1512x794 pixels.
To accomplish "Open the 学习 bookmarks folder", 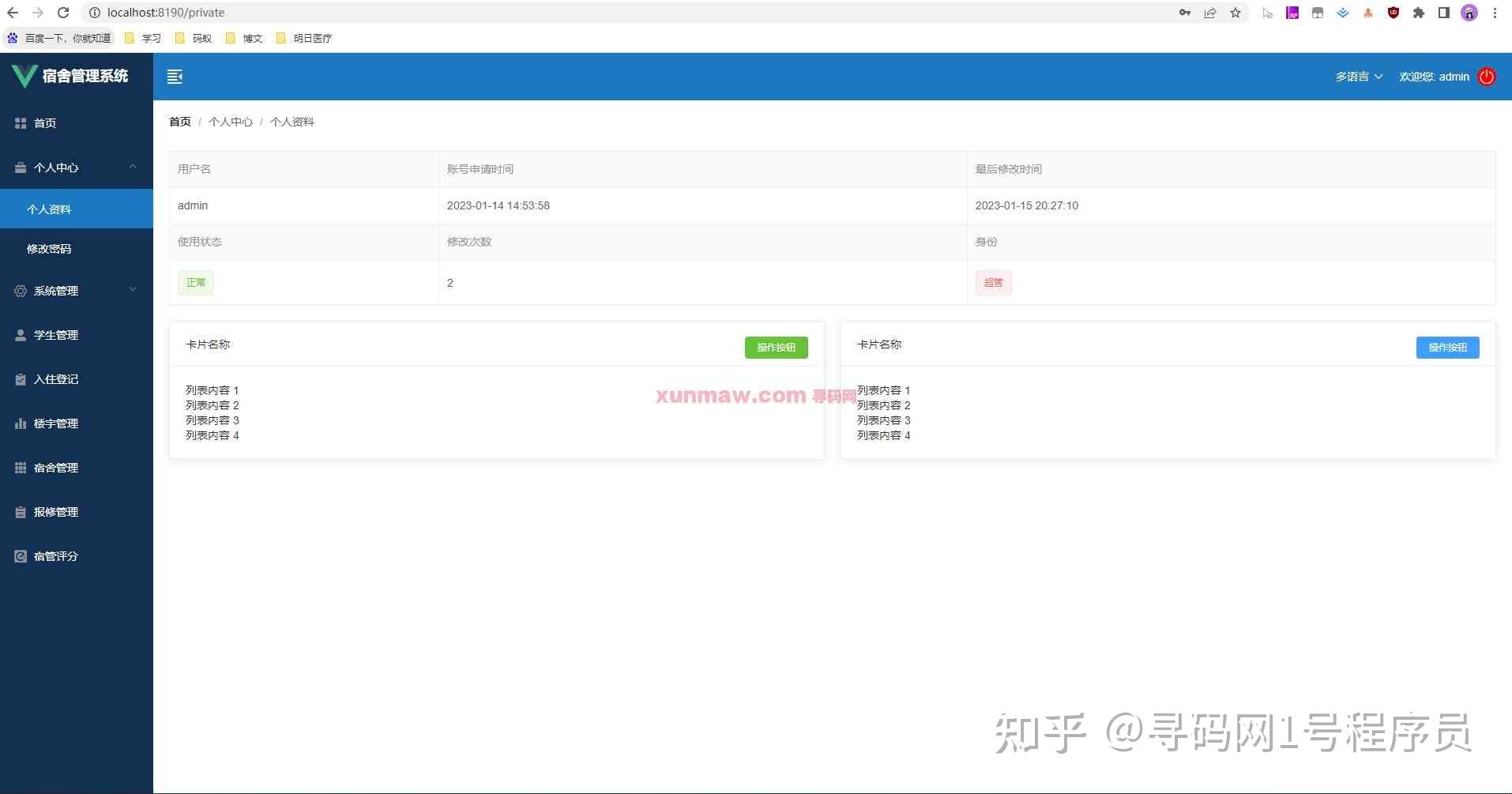I will pyautogui.click(x=143, y=38).
